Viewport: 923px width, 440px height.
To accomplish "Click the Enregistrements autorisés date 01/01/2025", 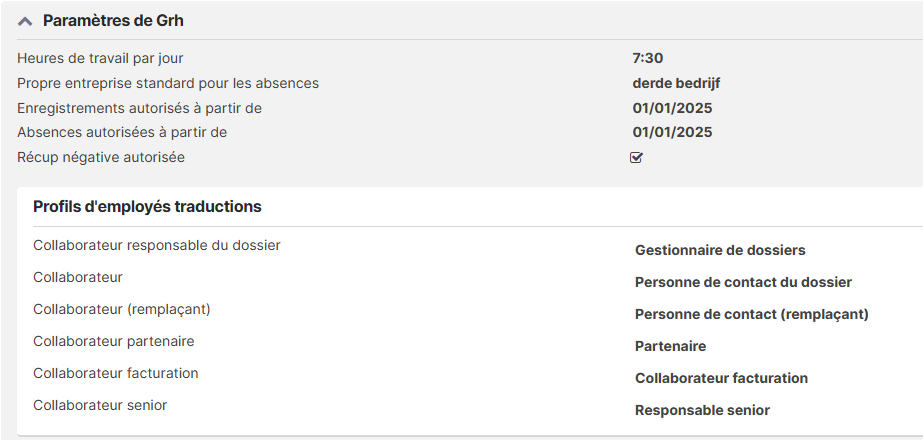I will point(672,108).
